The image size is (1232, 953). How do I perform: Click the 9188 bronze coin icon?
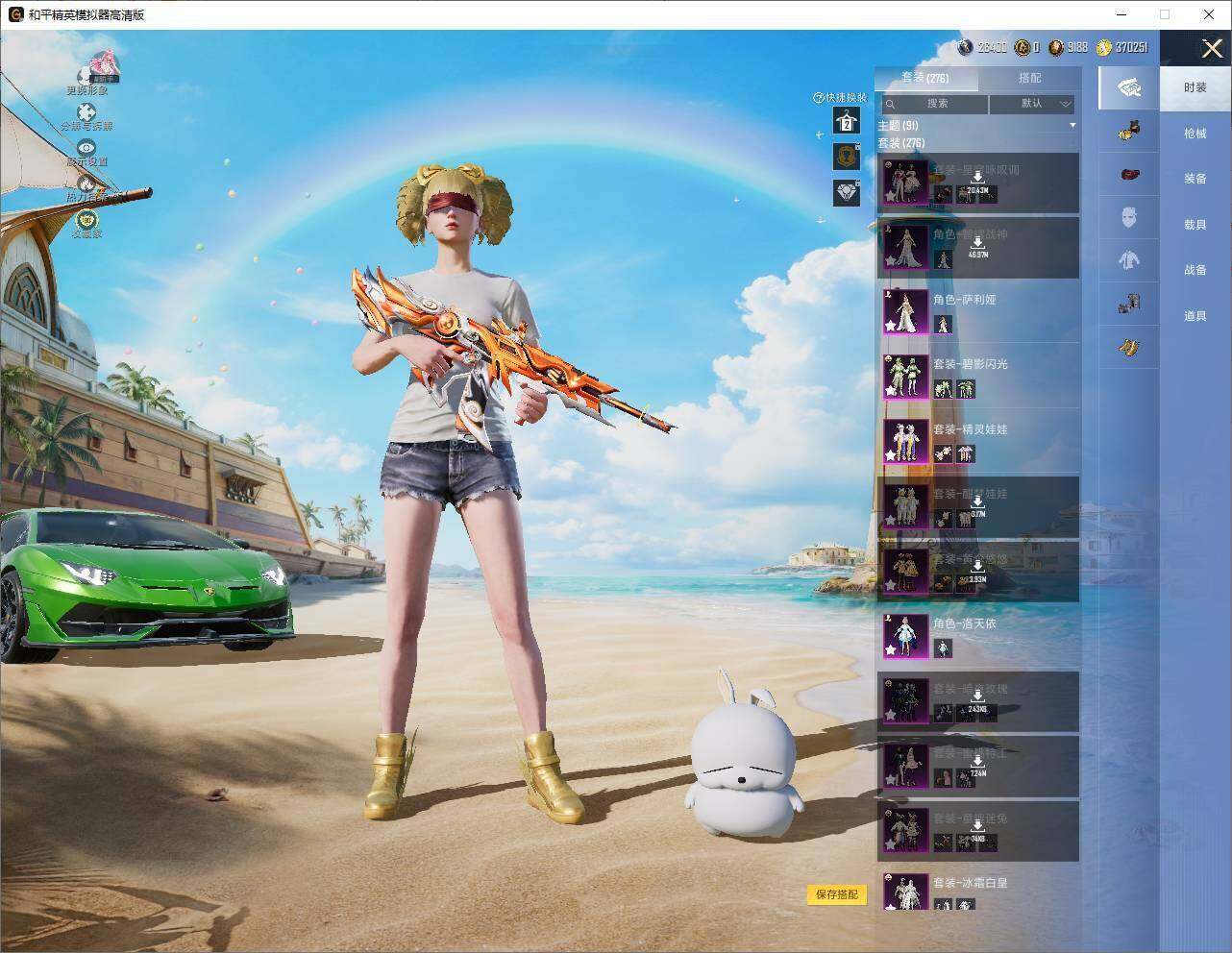[x=1055, y=47]
